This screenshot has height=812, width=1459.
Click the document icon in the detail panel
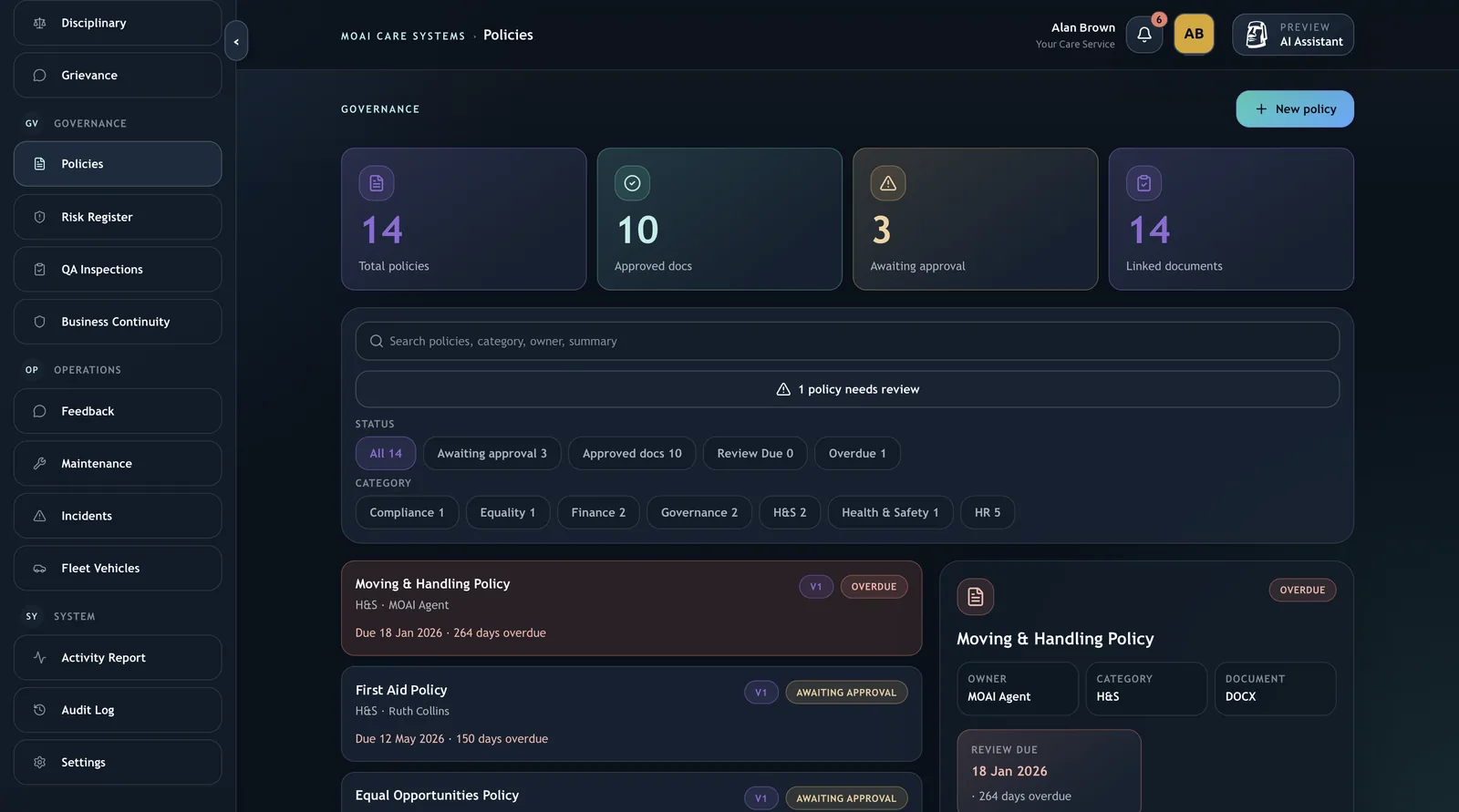(975, 597)
